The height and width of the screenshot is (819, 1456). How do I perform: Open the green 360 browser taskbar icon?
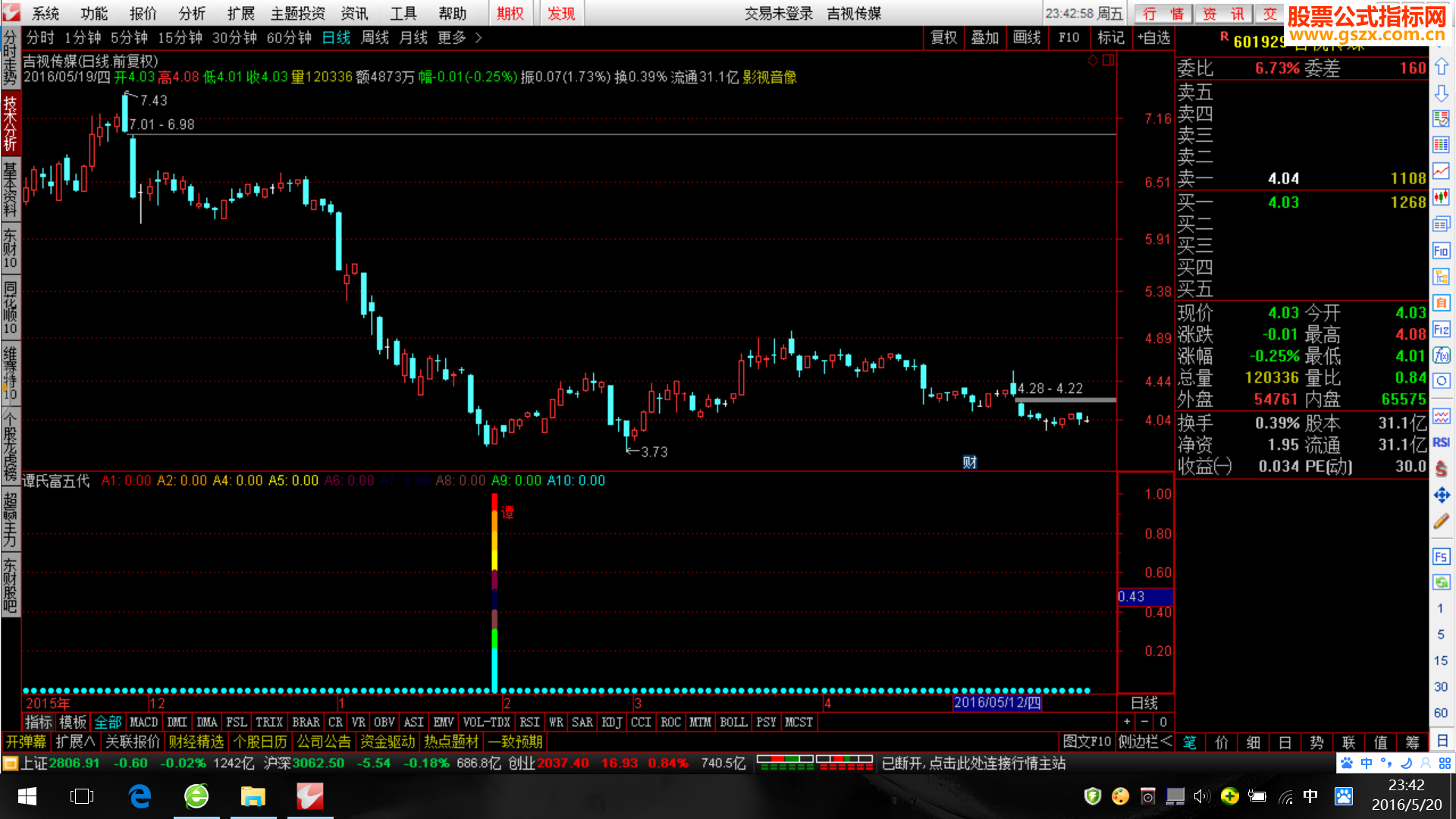[196, 796]
